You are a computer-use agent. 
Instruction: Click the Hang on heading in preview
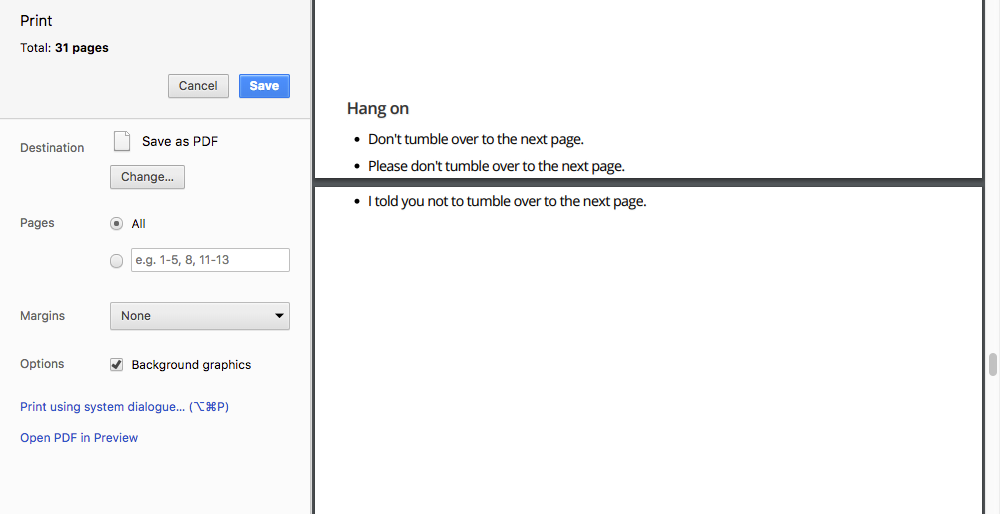pyautogui.click(x=378, y=108)
